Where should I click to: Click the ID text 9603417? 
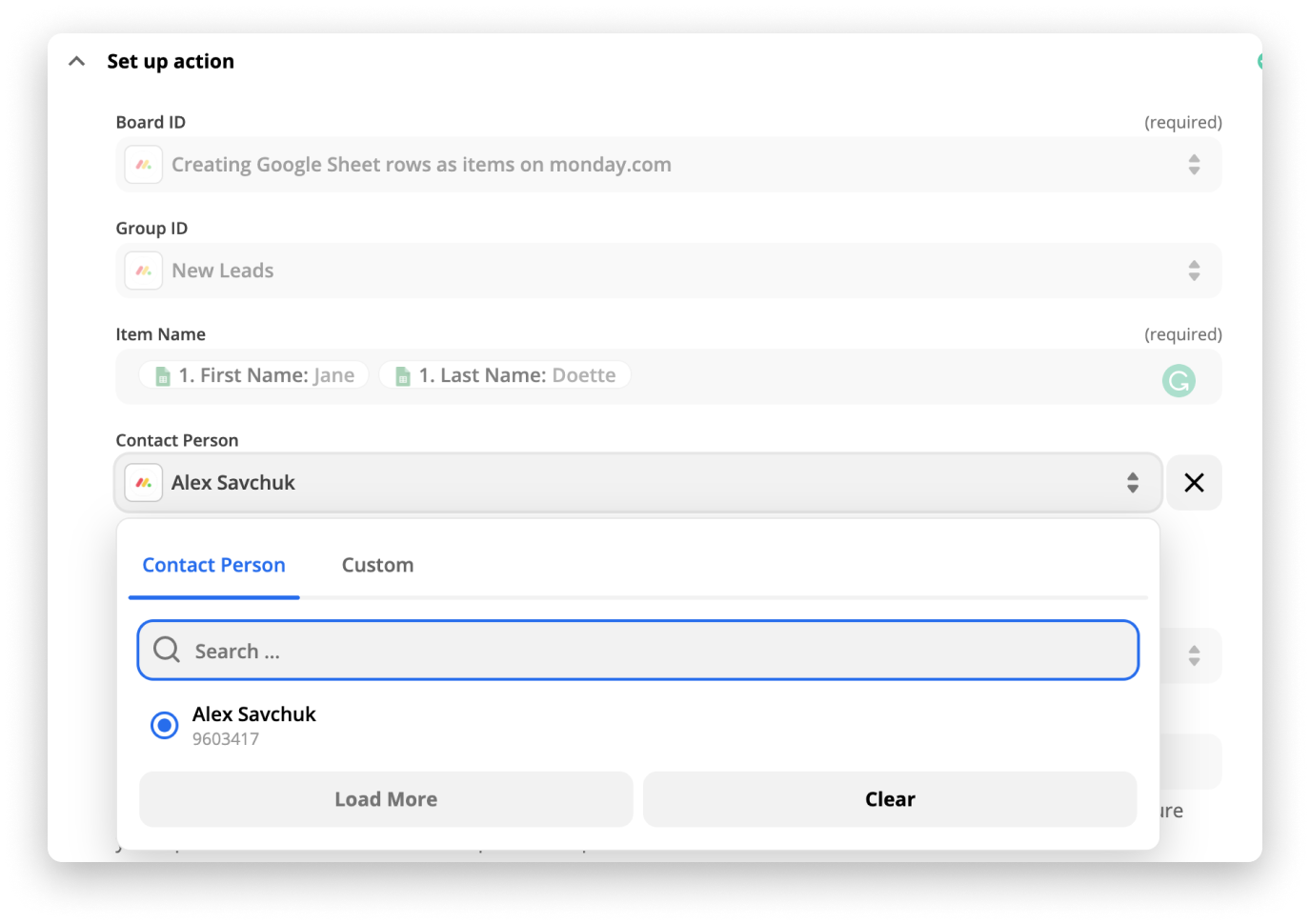(226, 739)
